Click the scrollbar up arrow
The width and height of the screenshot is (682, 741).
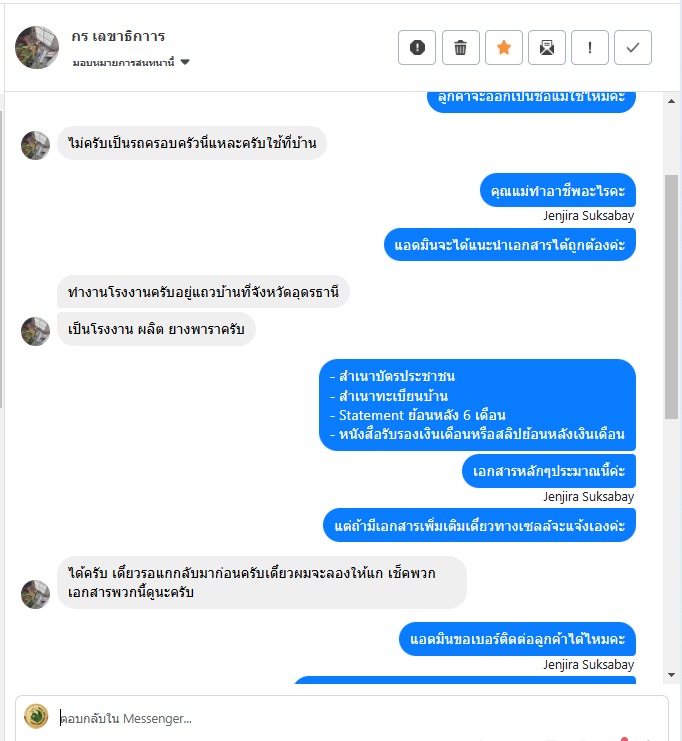coord(672,101)
